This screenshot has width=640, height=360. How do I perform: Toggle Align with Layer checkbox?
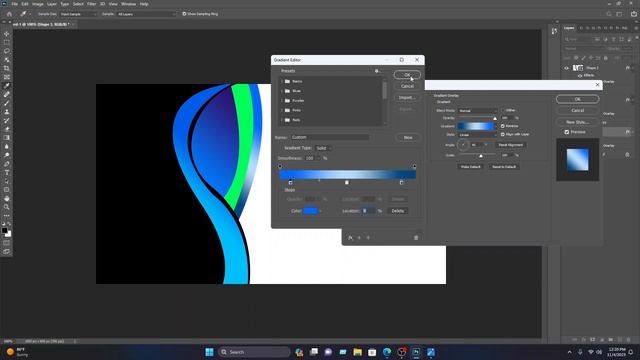(503, 134)
